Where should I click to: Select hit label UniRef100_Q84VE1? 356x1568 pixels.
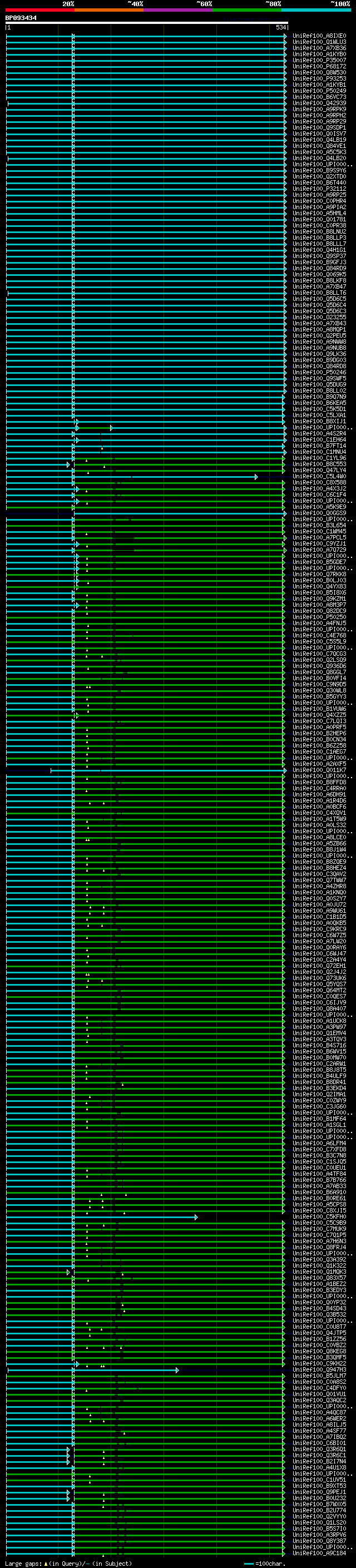click(x=319, y=146)
